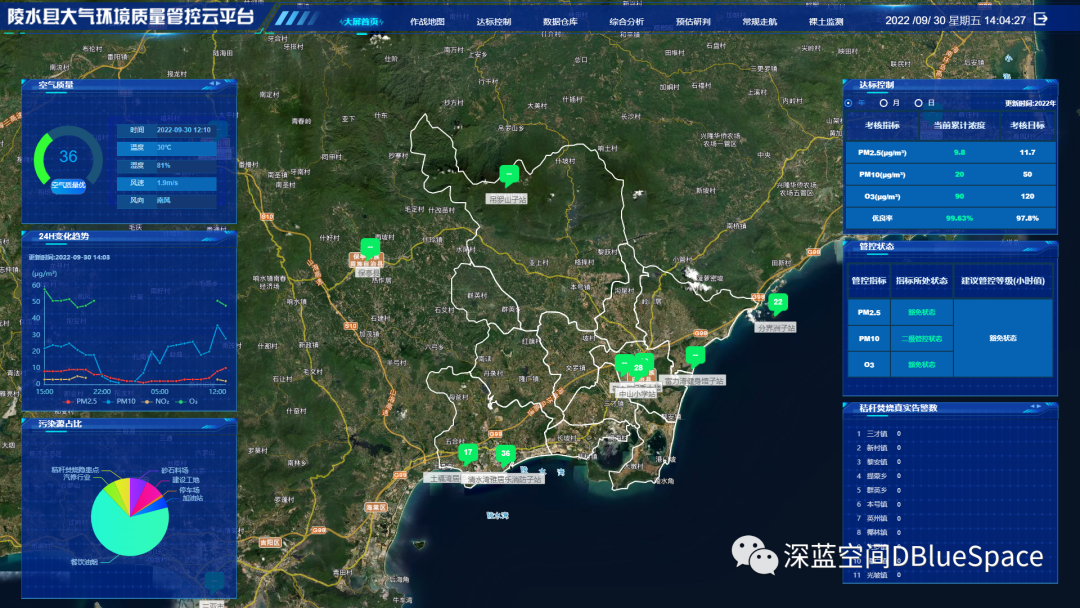Click the PM2.5 concentration value 9.8

click(959, 152)
